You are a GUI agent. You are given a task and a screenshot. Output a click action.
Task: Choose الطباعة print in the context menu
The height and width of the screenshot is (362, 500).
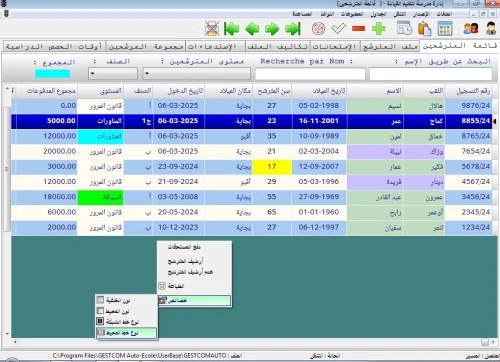pos(194,286)
